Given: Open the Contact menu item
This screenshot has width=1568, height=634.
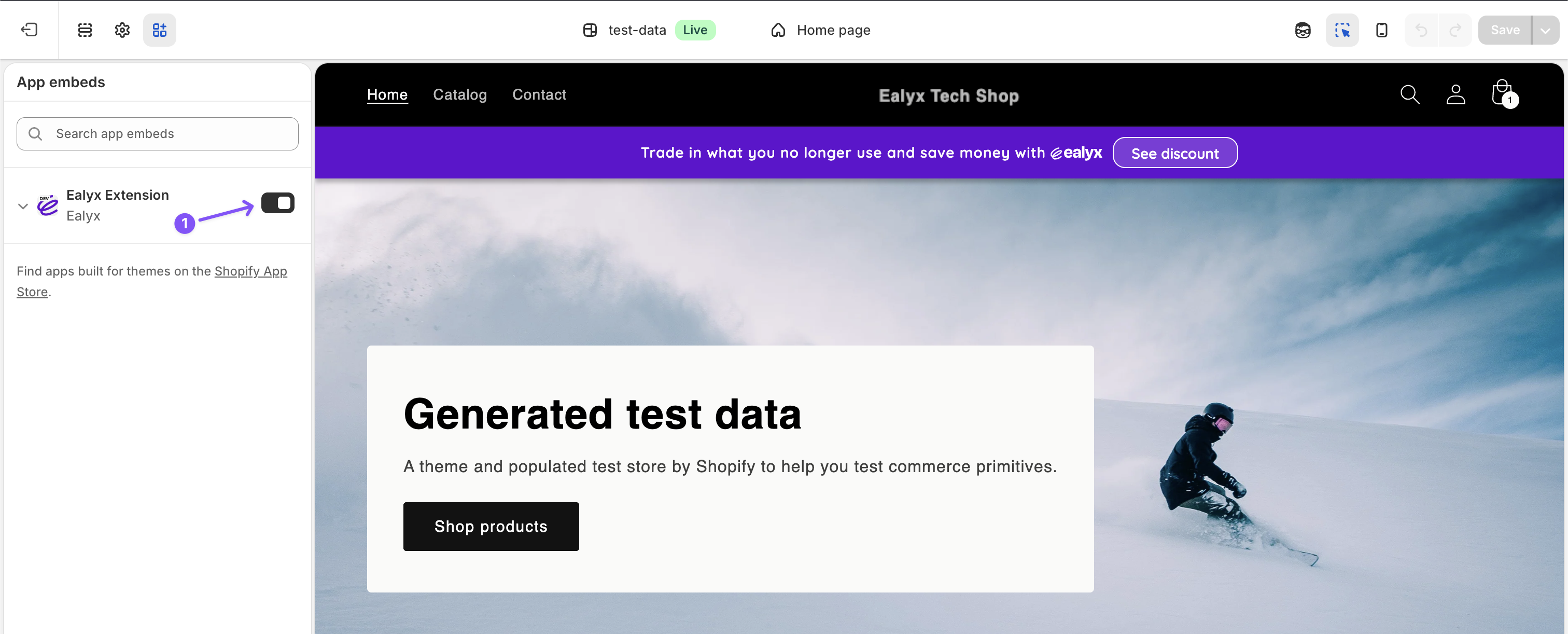Looking at the screenshot, I should 539,94.
